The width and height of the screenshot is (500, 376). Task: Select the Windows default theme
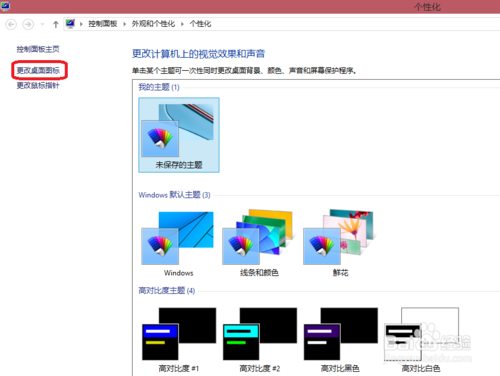coord(179,243)
